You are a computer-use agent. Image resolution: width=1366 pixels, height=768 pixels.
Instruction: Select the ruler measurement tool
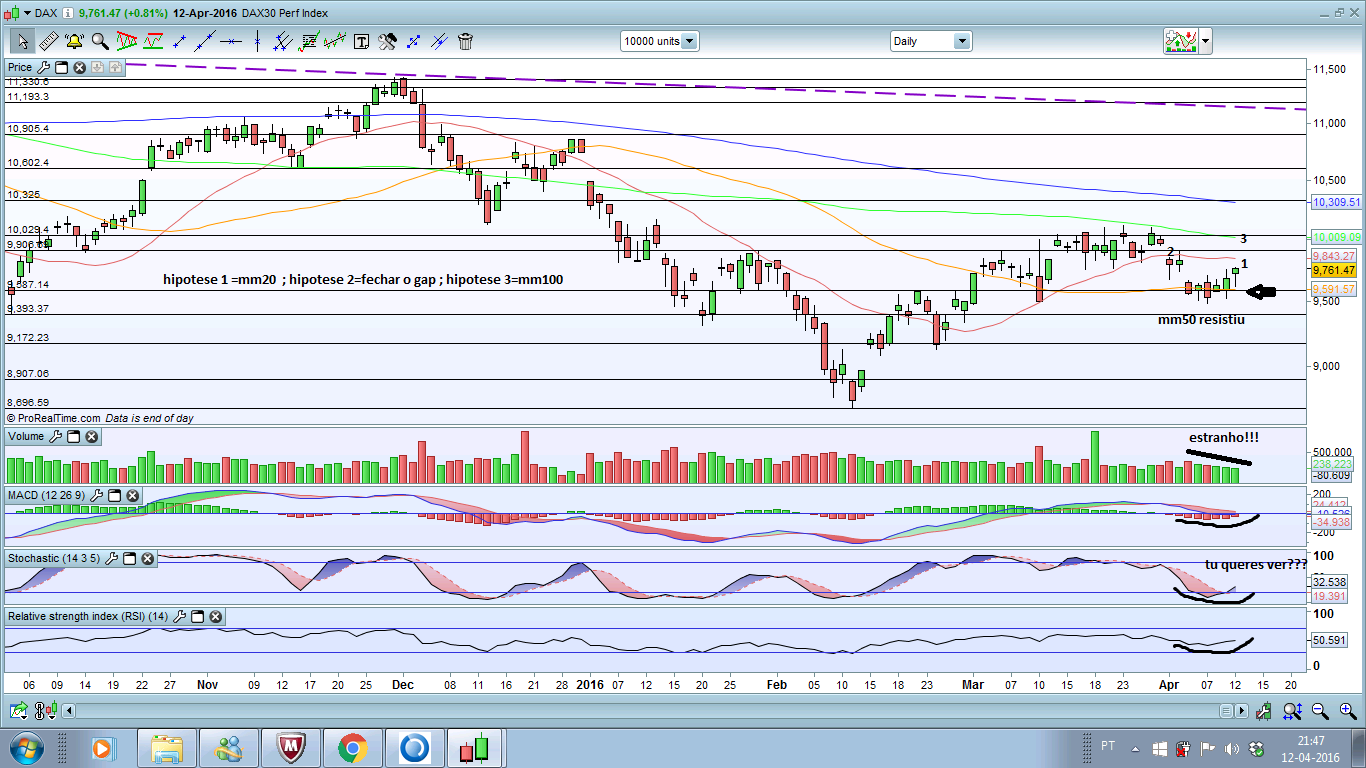(48, 41)
